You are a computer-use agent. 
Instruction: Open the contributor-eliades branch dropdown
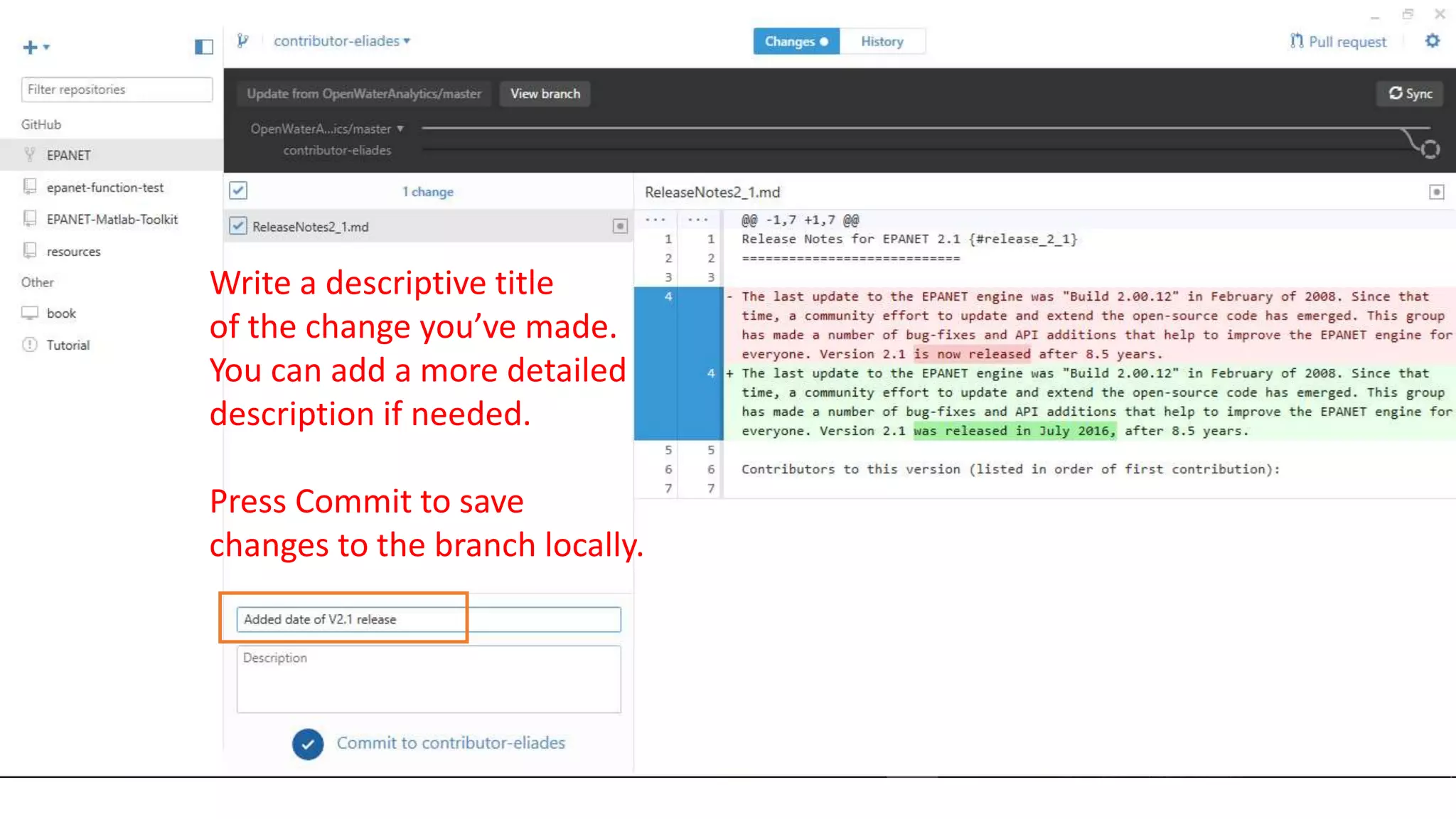(342, 41)
